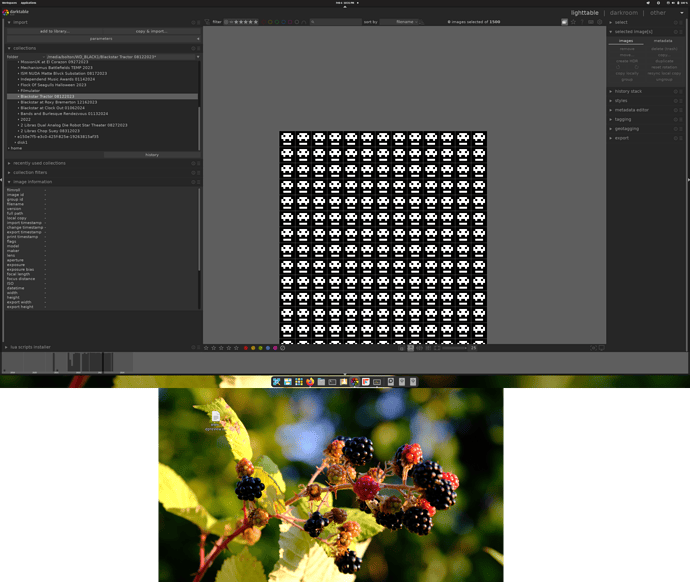Expand the metadata editor module
The height and width of the screenshot is (582, 690).
point(611,110)
